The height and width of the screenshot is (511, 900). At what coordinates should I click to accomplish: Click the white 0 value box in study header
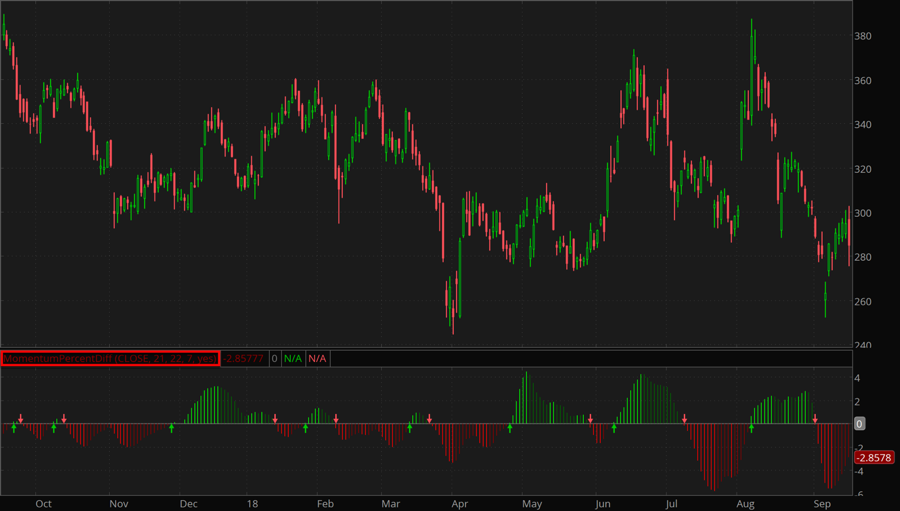274,358
